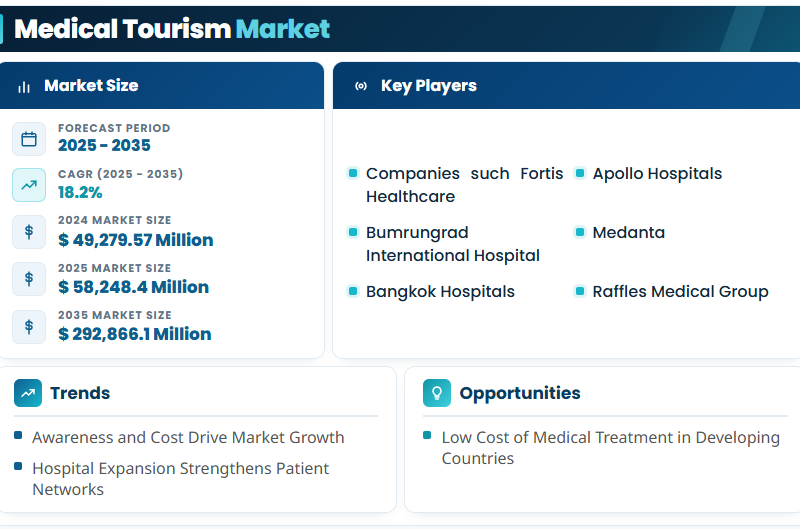Click the CAGR (2025 - 2035) label
800x529 pixels.
(120, 174)
